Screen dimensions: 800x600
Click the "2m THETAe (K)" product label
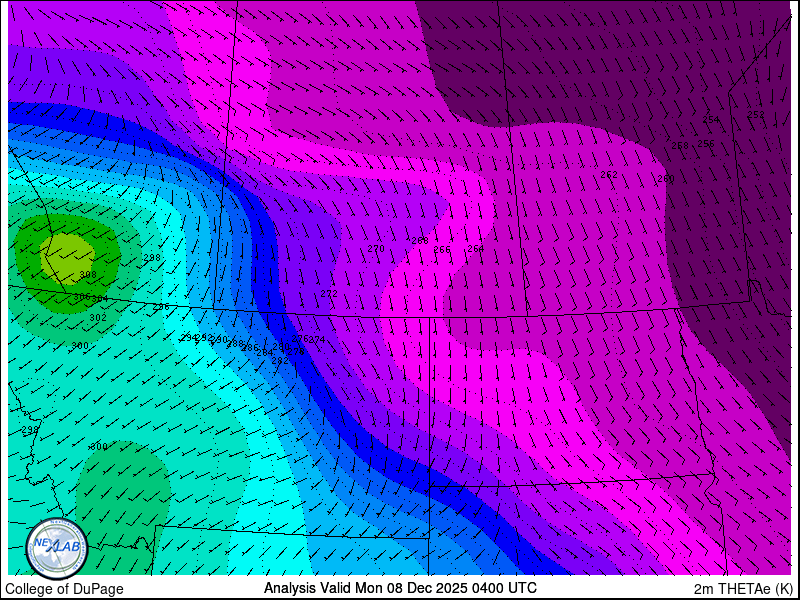[x=744, y=588]
